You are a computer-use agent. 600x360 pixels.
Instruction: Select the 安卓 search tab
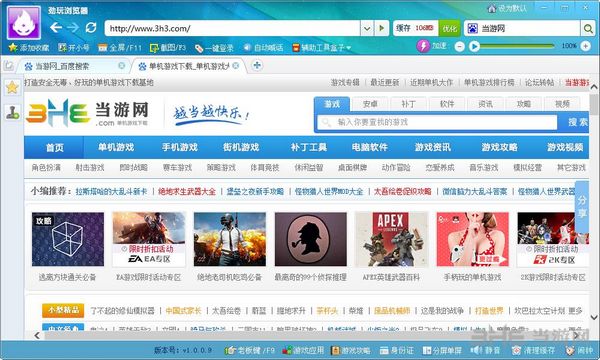point(370,104)
